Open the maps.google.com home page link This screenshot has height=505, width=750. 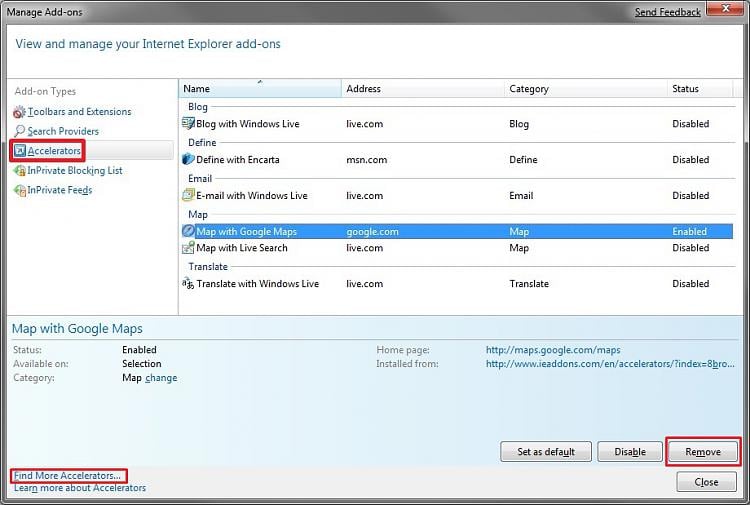553,350
